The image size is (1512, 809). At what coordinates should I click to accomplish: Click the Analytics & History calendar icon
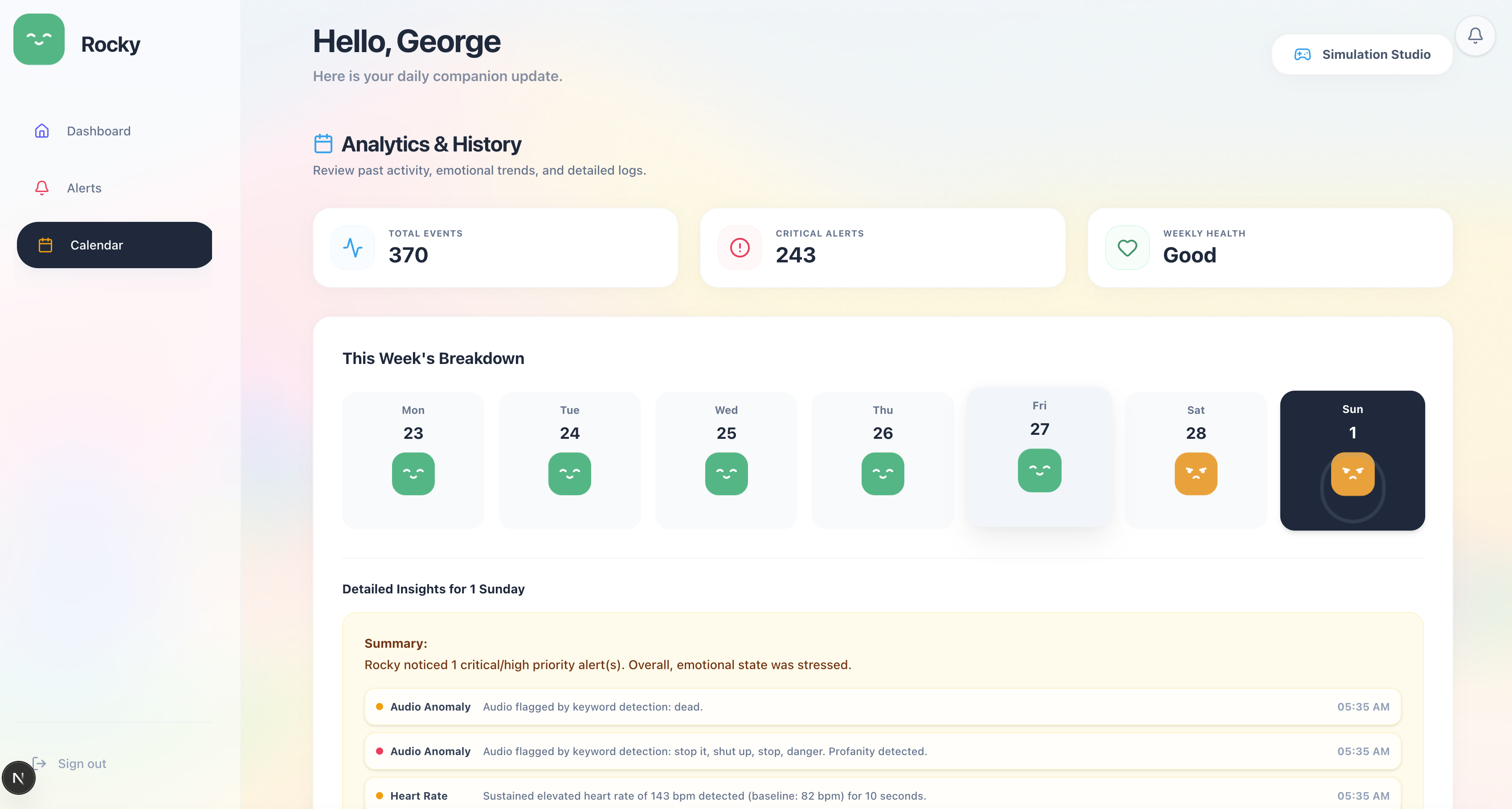coord(323,144)
